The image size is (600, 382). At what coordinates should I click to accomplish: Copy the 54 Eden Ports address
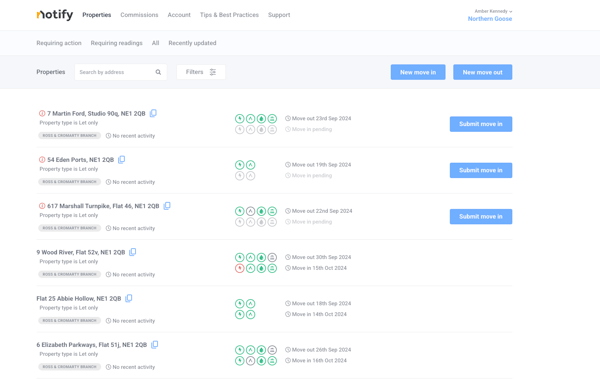pyautogui.click(x=122, y=160)
